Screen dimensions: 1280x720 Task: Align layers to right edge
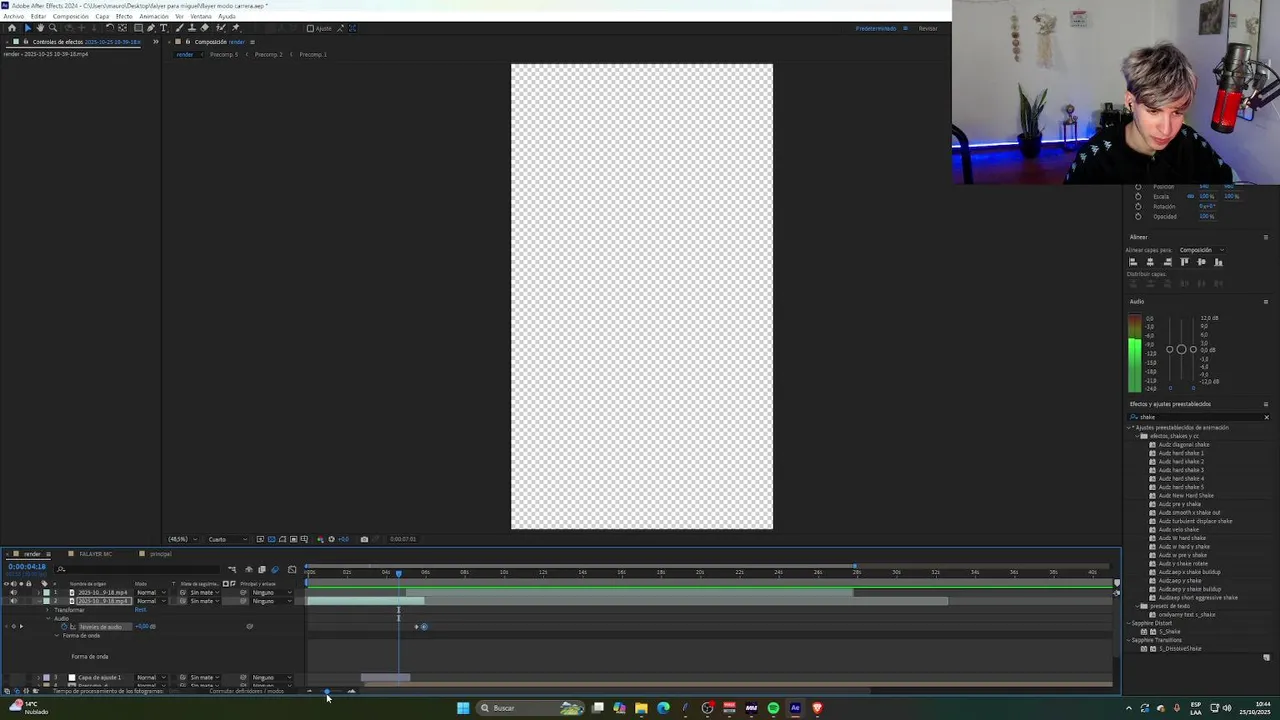coord(1167,262)
